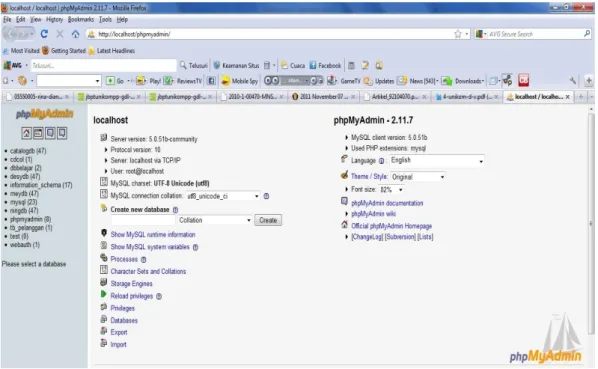The height and width of the screenshot is (369, 598).
Task: Click the Cuaca weather toolbar button
Action: click(x=293, y=66)
